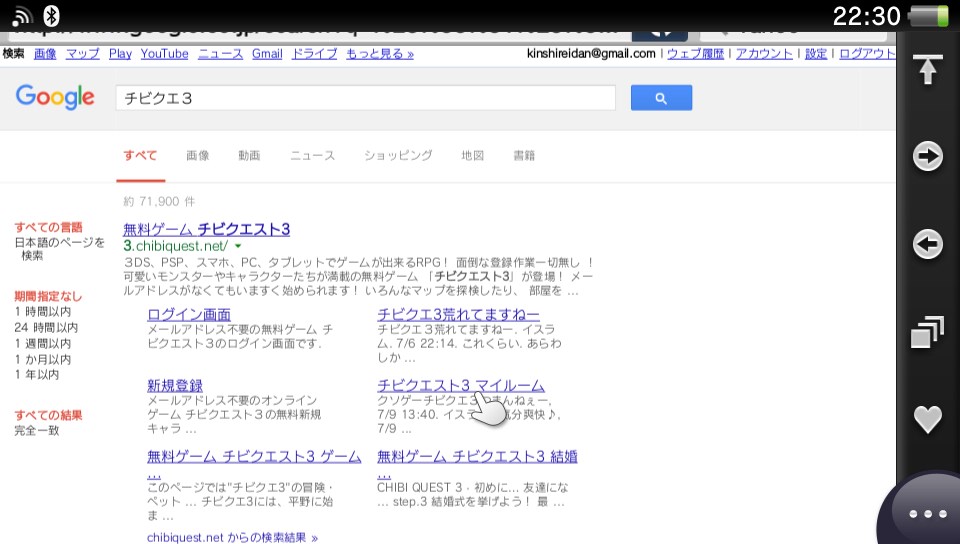
Task: Open result 無料ゲーム チビクエスト3
Action: coord(206,229)
